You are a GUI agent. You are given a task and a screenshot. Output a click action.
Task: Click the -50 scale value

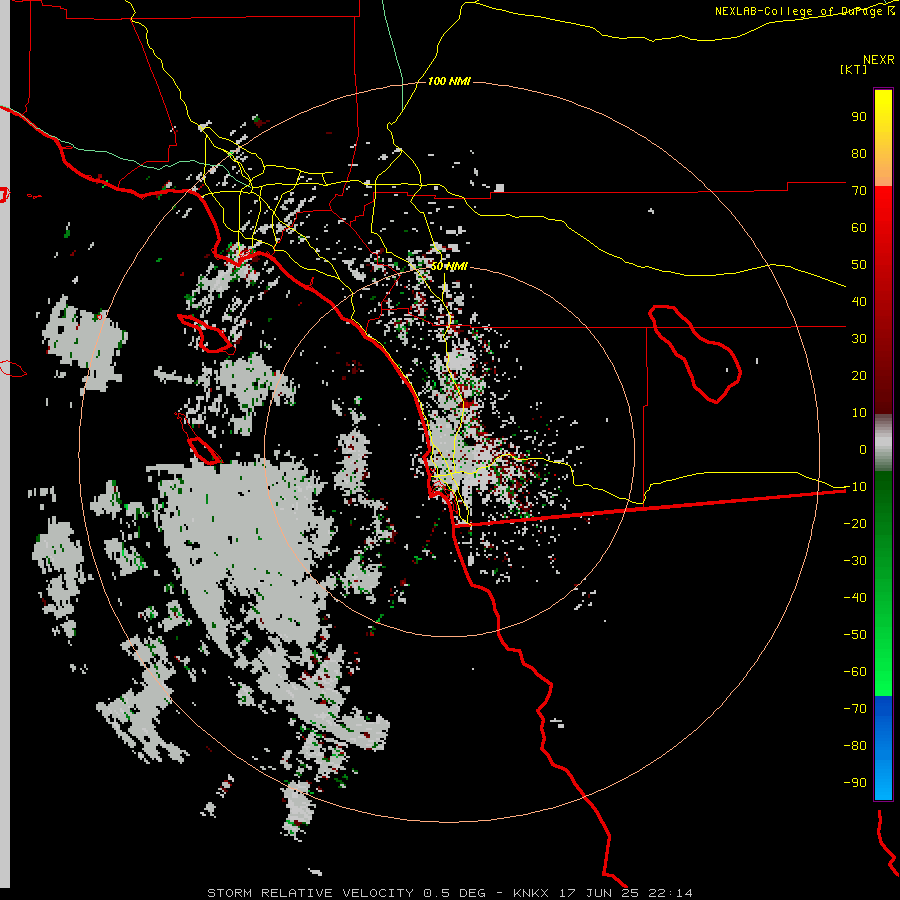tap(855, 635)
